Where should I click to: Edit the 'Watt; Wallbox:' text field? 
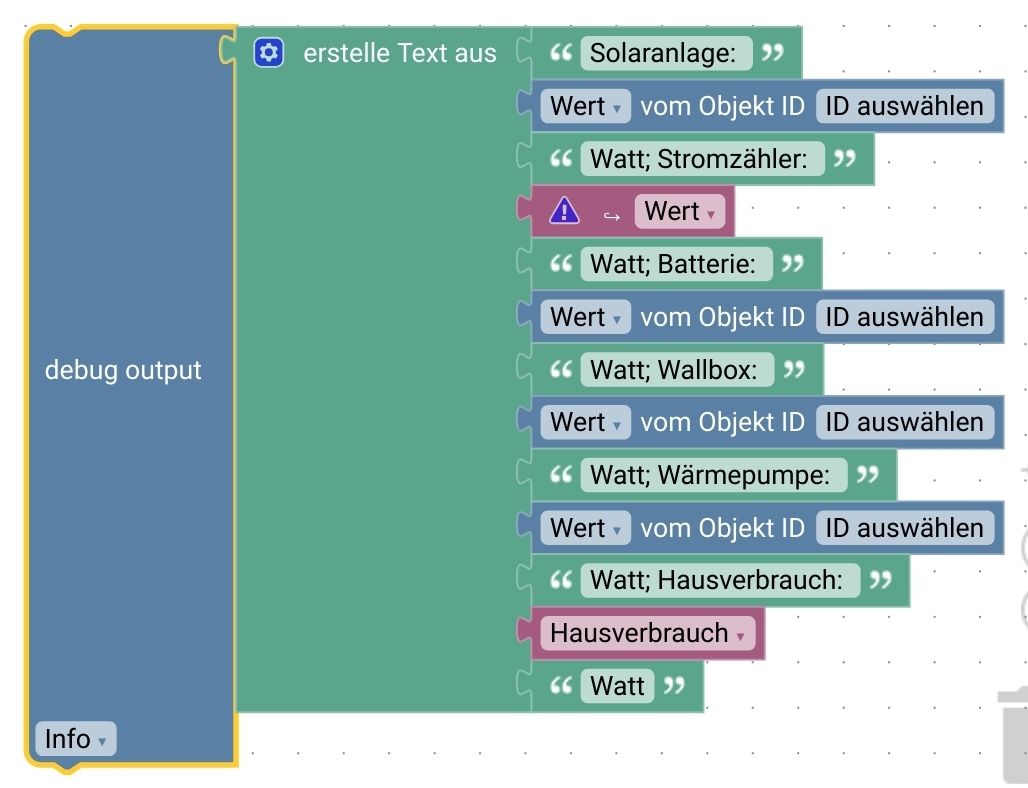675,370
